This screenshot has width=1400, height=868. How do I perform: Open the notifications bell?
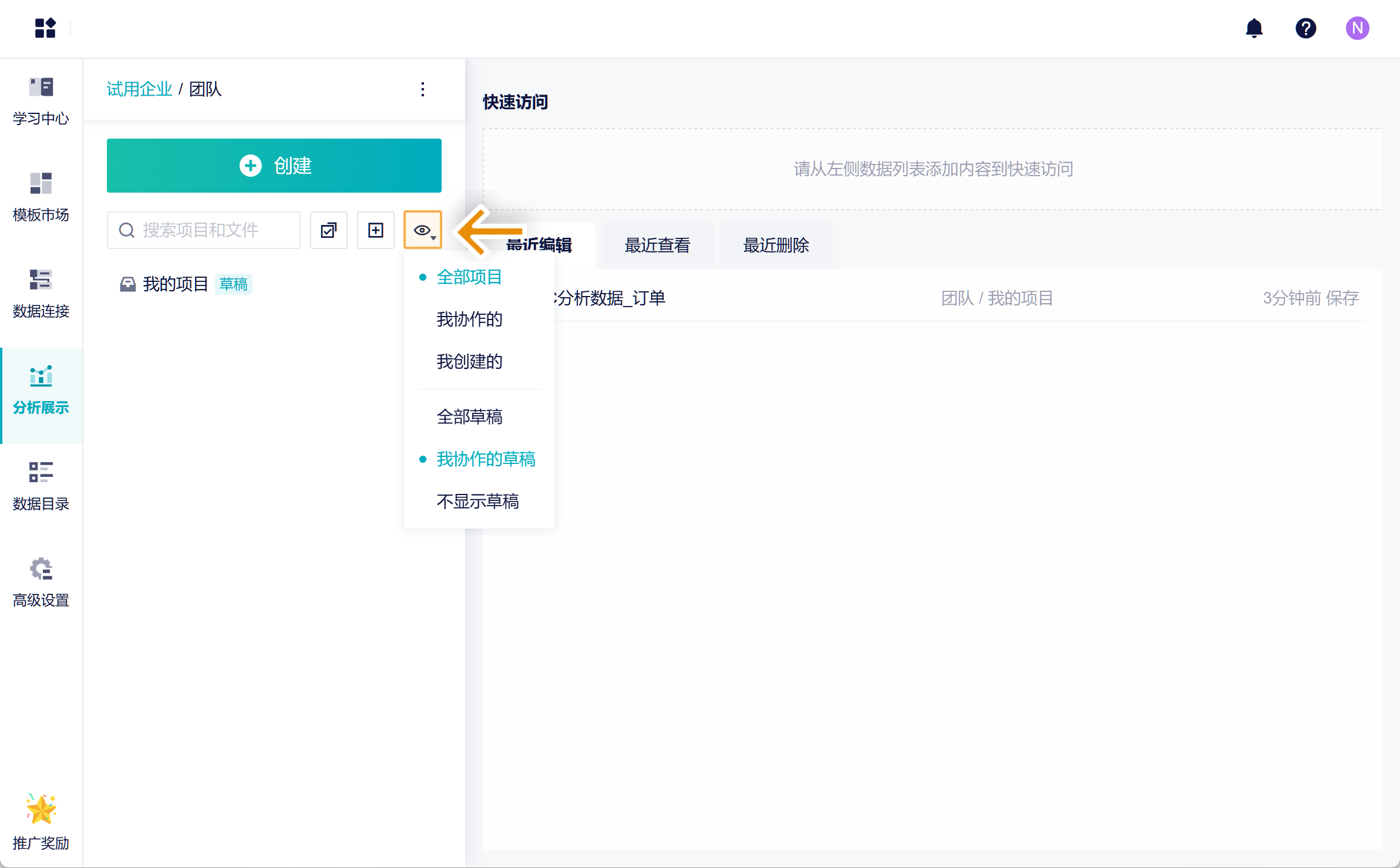point(1254,28)
